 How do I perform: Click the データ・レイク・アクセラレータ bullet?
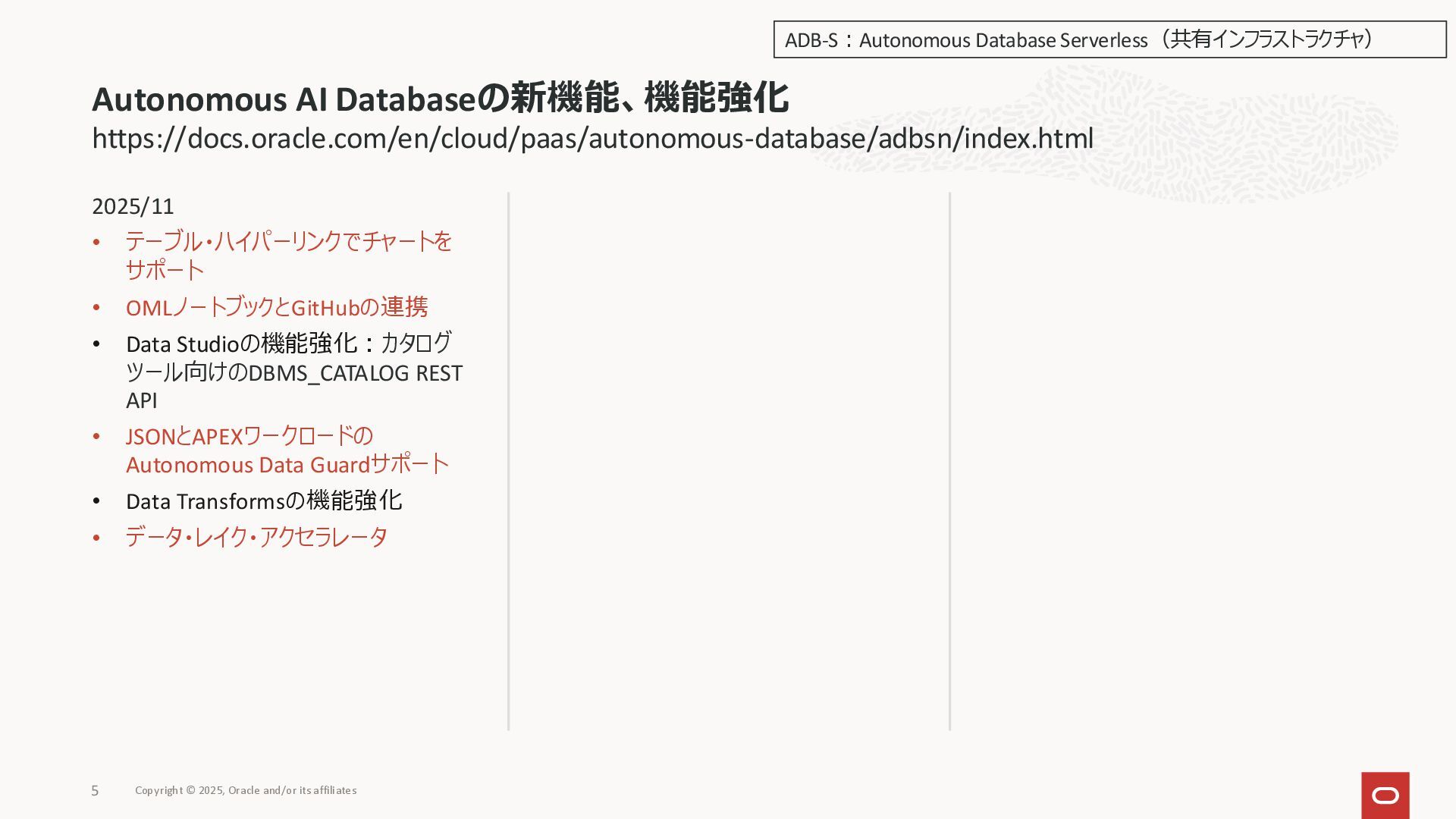[x=256, y=538]
